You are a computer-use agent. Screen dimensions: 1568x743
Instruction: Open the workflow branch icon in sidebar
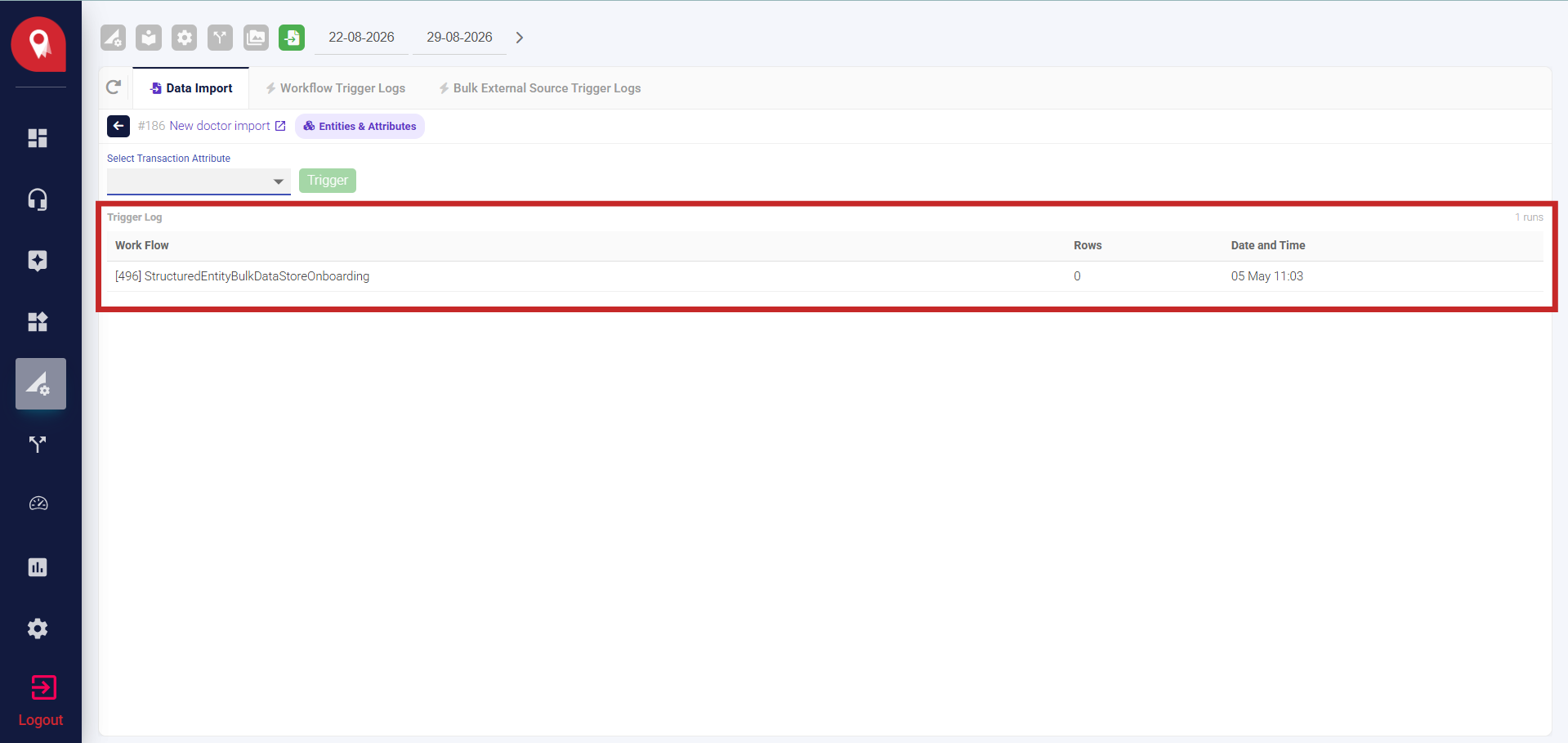coord(38,445)
